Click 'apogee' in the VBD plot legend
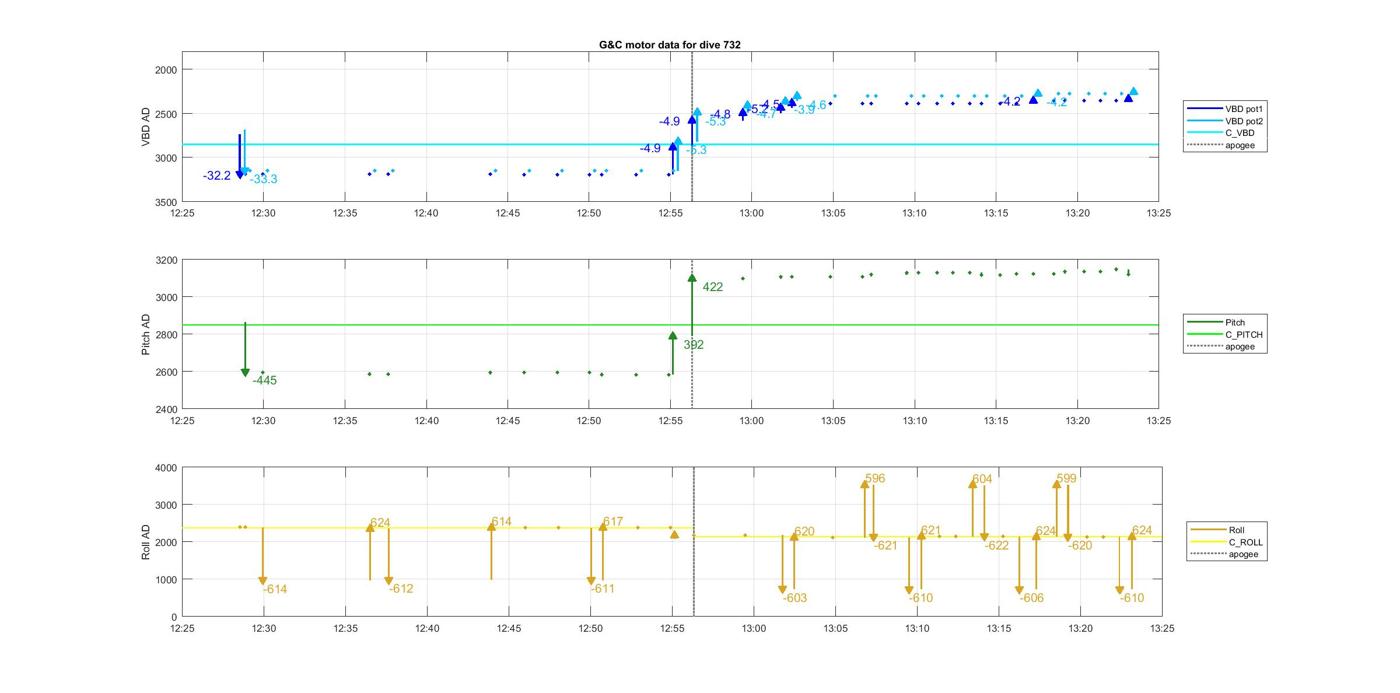Image resolution: width=1400 pixels, height=693 pixels. click(x=1240, y=146)
